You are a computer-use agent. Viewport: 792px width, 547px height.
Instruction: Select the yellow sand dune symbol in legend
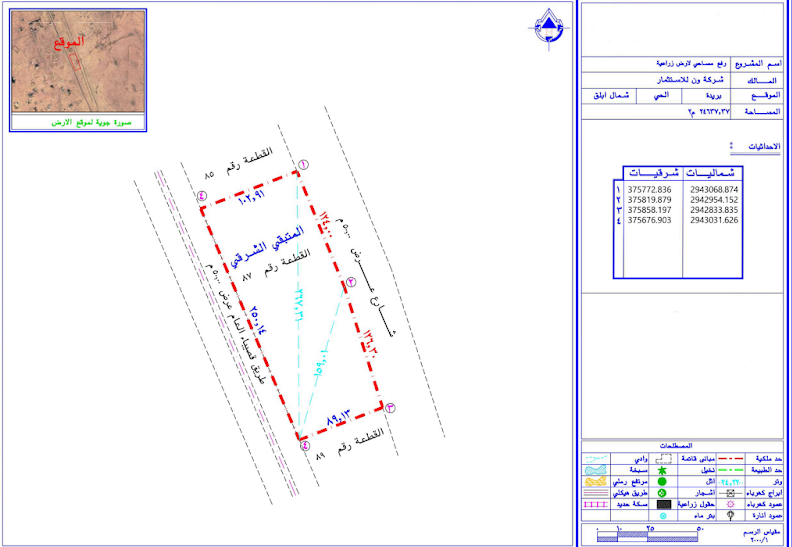pos(595,482)
